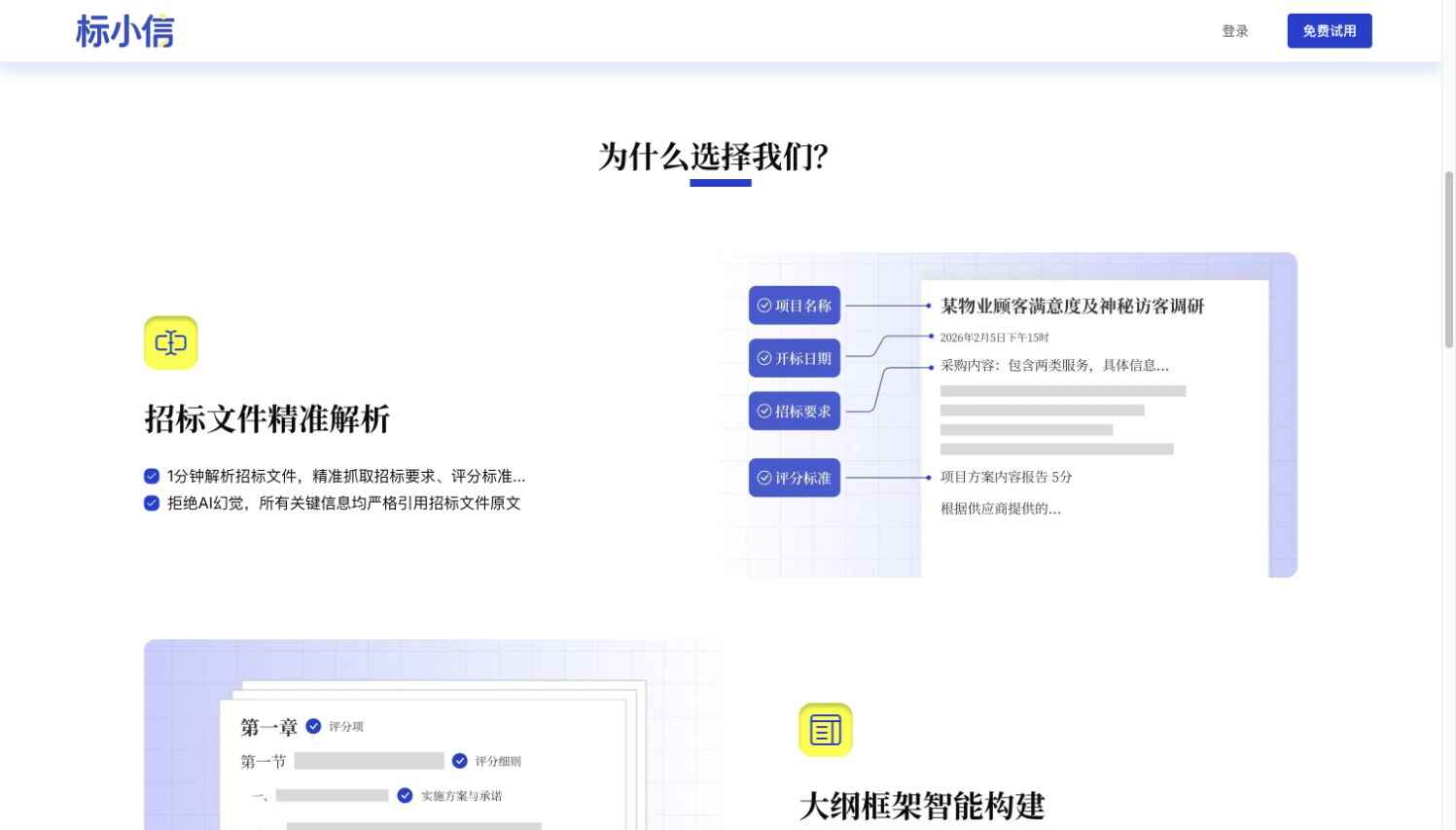Click the 为什么选择我们? heading

713,157
